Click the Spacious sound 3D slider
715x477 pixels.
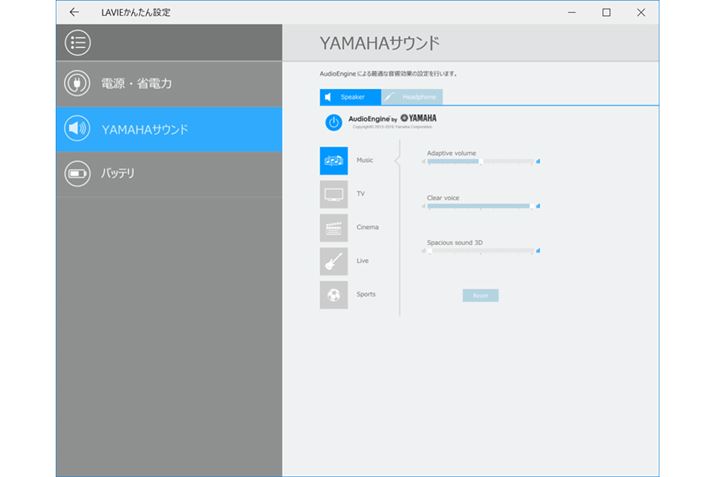481,252
